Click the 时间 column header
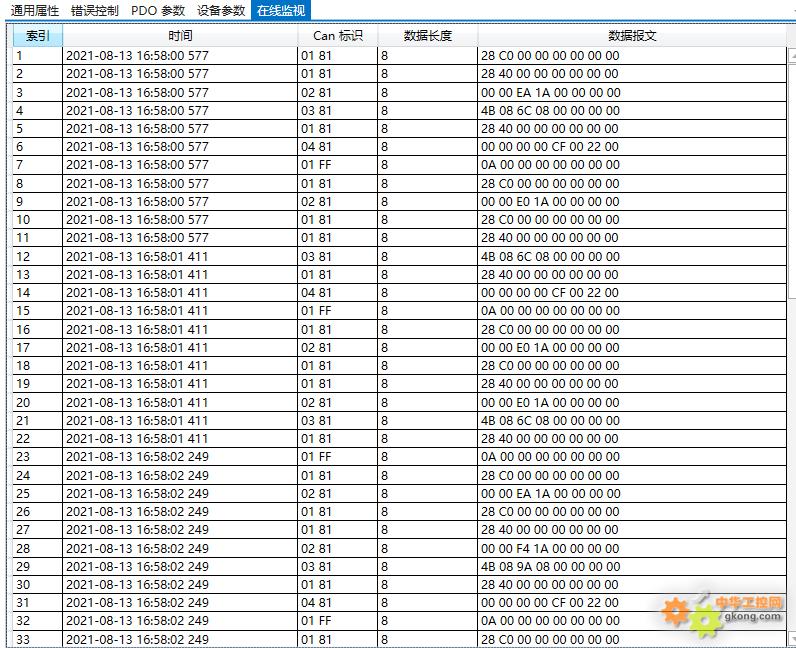 [180, 36]
